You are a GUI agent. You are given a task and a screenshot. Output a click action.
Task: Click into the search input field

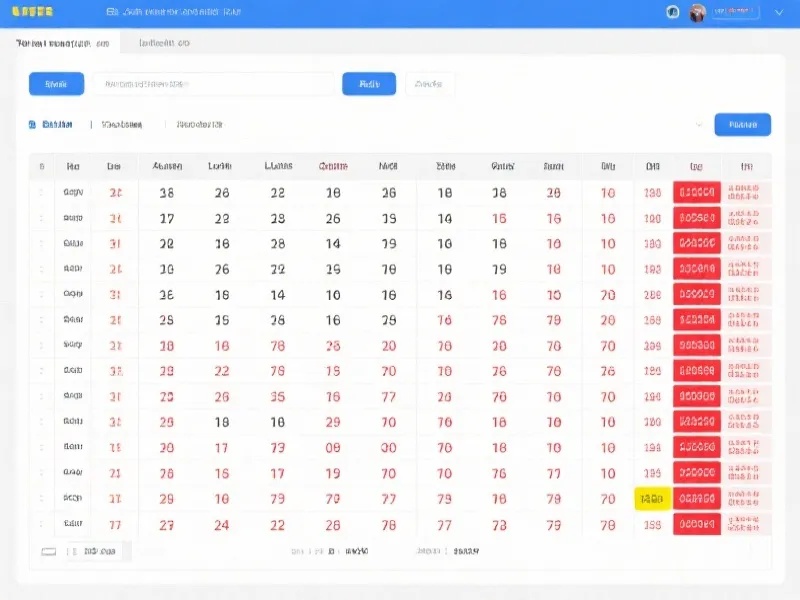click(214, 84)
